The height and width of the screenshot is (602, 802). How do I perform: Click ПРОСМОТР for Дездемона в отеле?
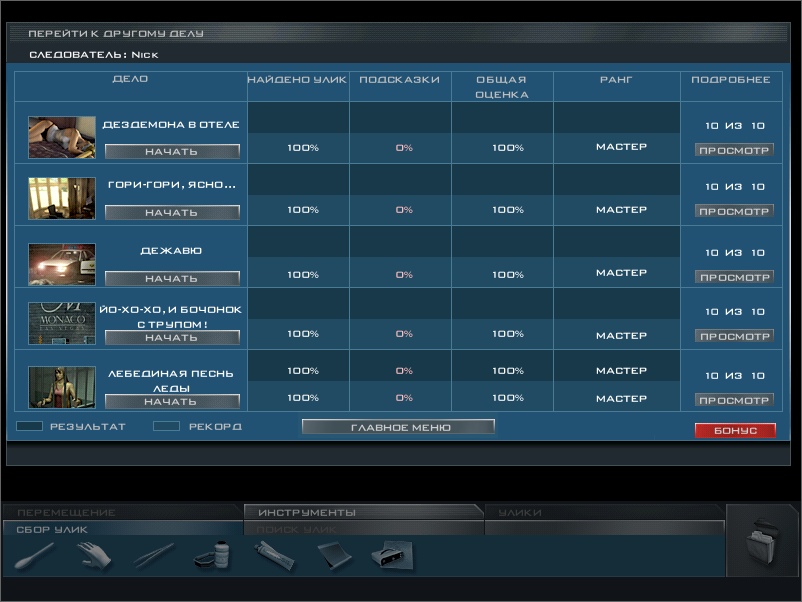(734, 150)
